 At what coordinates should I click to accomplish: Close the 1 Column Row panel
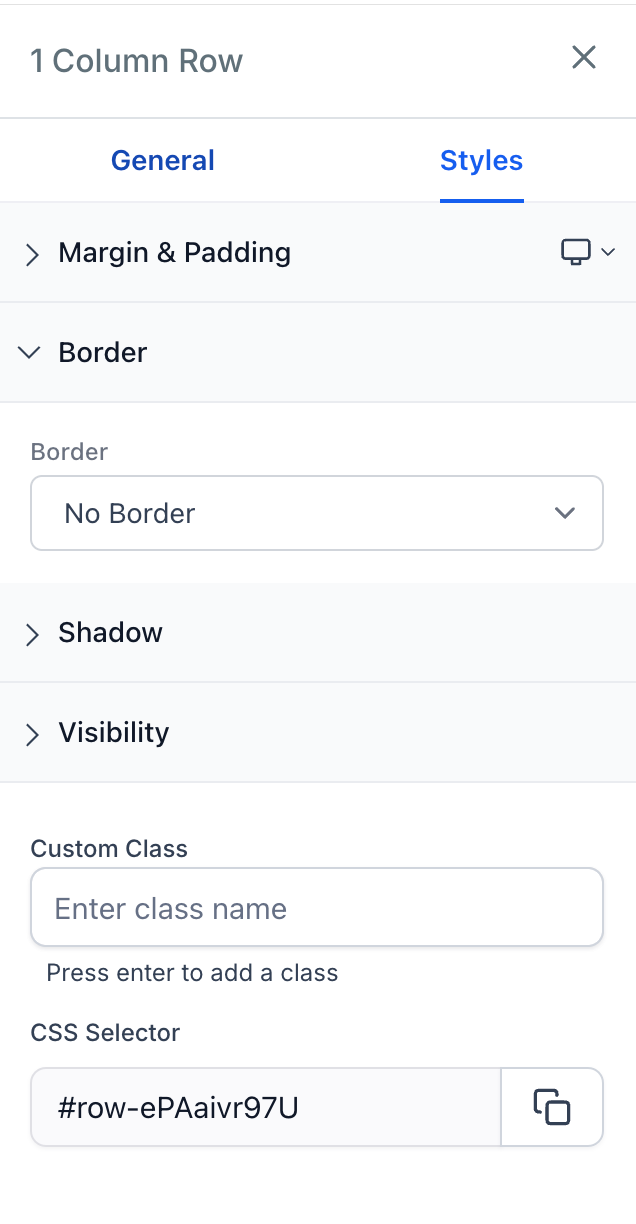click(584, 58)
